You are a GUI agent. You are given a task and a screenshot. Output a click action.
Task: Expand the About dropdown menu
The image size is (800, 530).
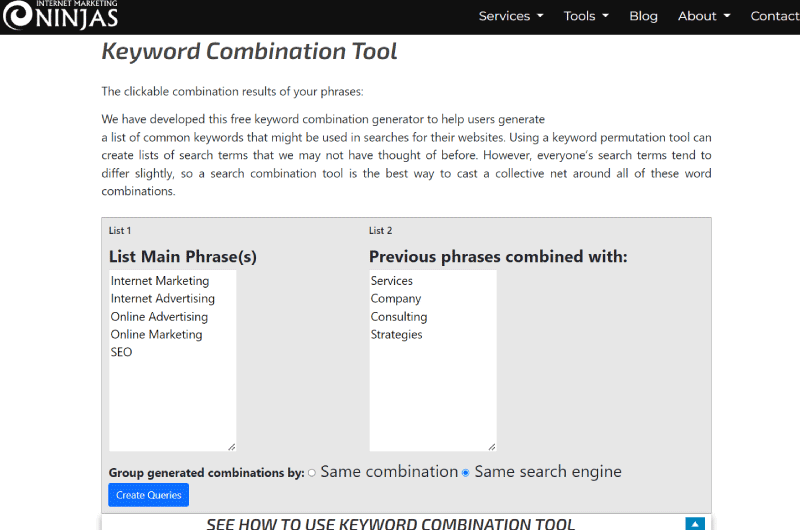click(x=704, y=16)
